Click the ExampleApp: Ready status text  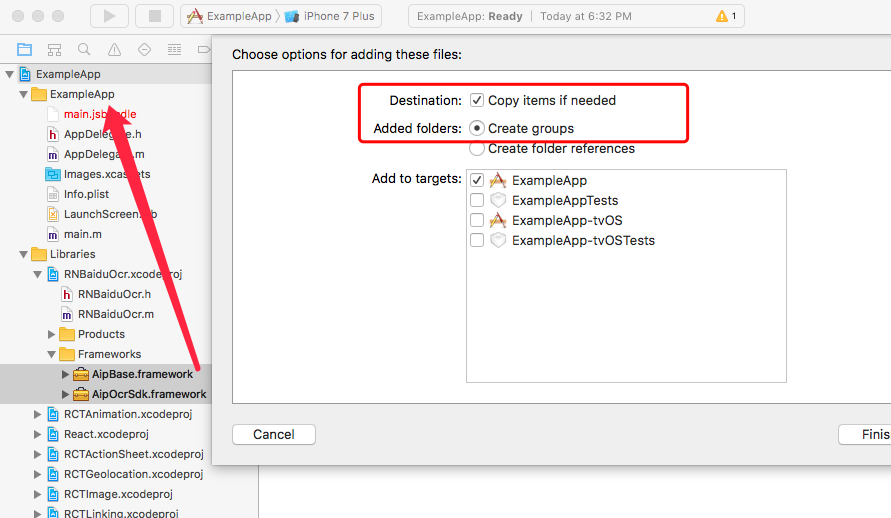[x=469, y=16]
